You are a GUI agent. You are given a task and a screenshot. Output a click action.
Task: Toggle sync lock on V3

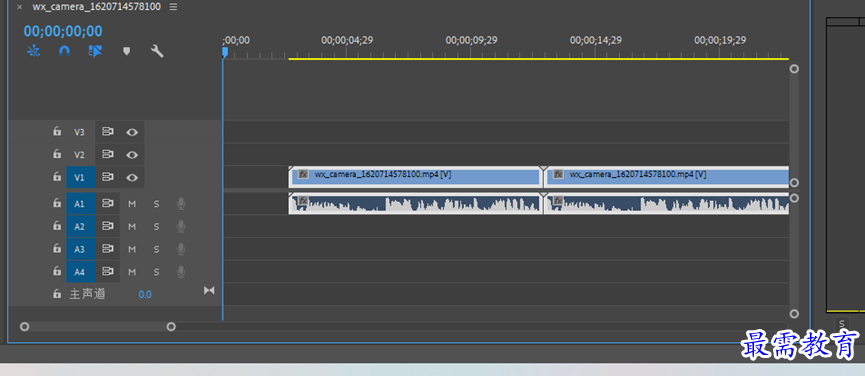[108, 132]
